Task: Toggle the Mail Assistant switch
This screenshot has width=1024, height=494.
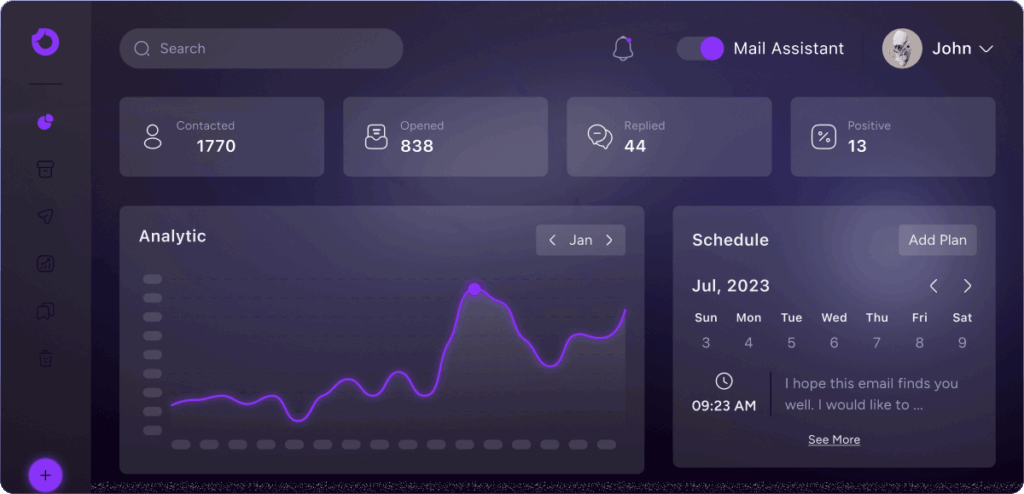Action: point(700,48)
